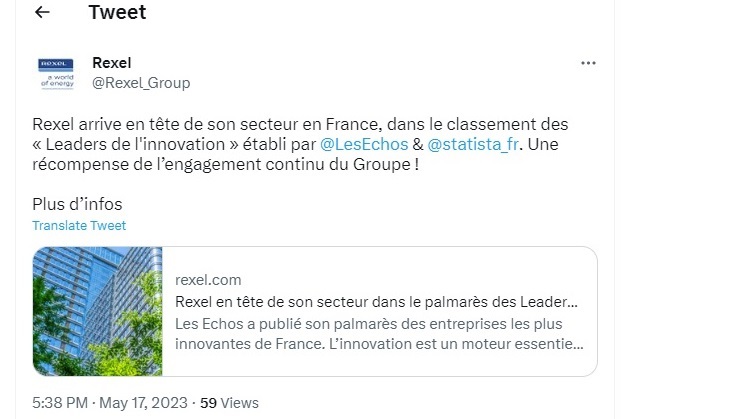Click the Tweet page heading
The width and height of the screenshot is (736, 419).
click(117, 13)
